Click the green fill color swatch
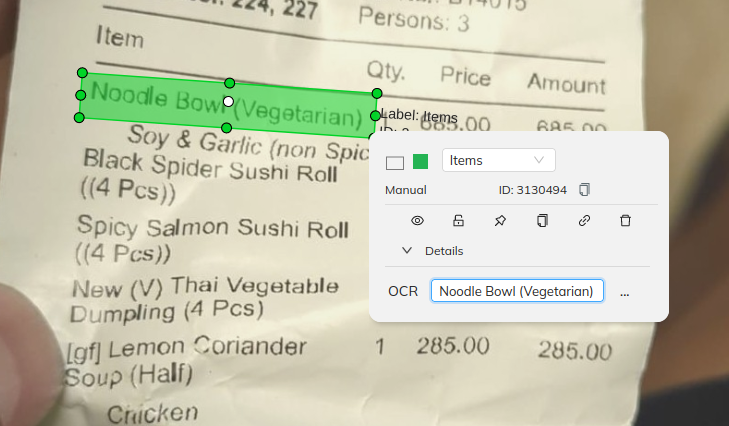 pyautogui.click(x=420, y=162)
